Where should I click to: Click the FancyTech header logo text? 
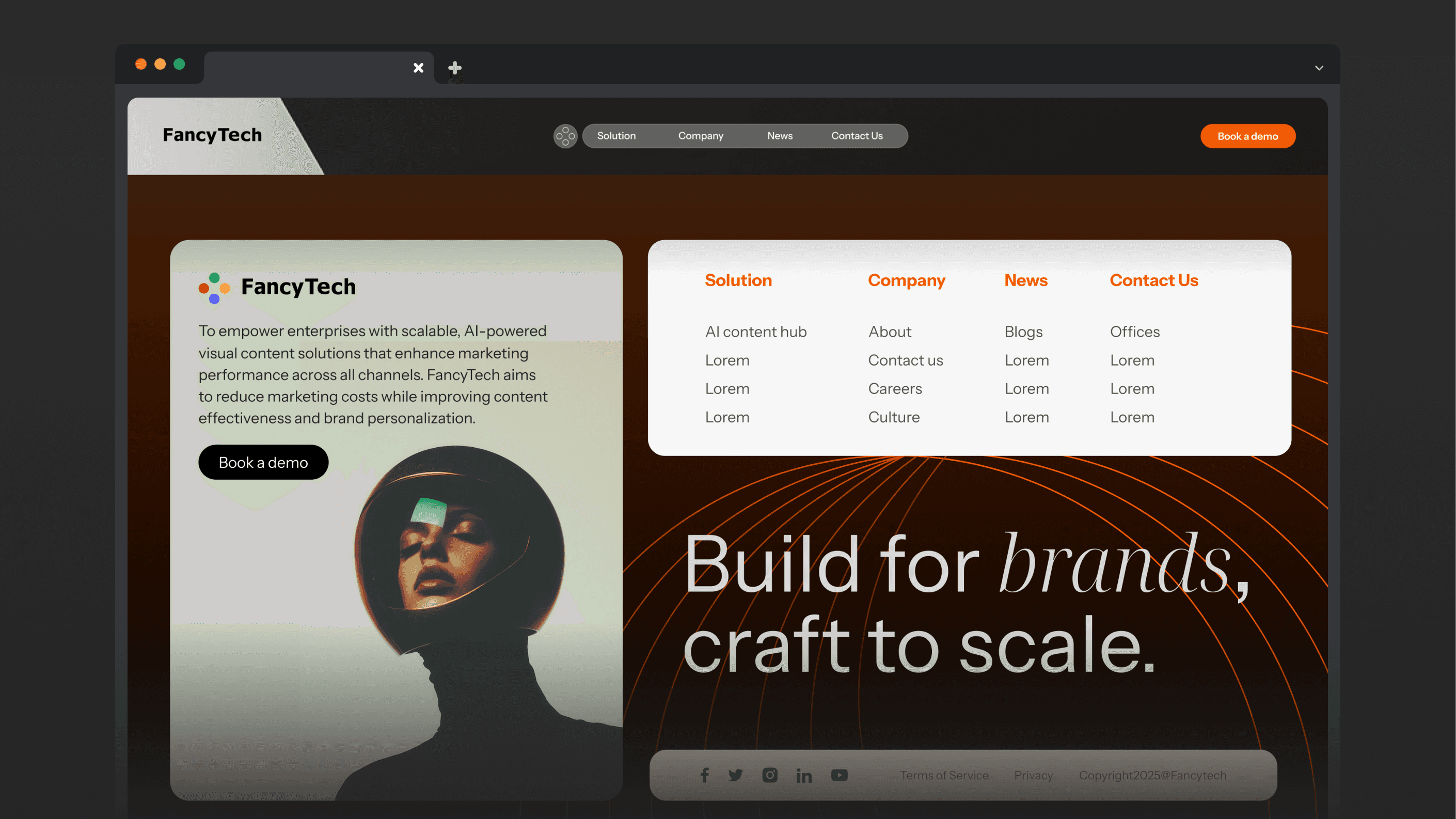(212, 135)
